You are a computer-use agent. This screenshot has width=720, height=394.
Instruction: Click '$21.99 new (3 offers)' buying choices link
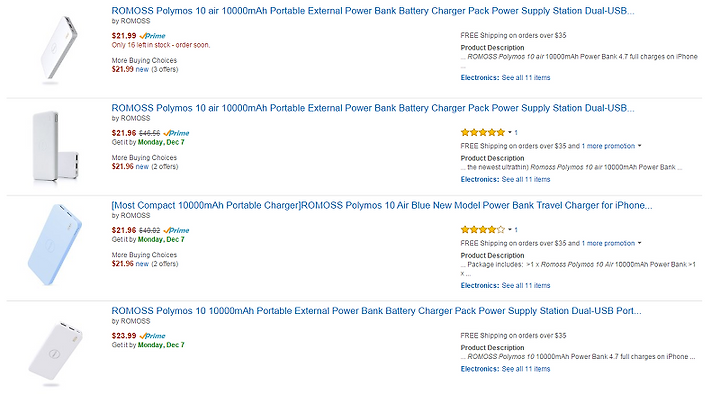tap(145, 69)
